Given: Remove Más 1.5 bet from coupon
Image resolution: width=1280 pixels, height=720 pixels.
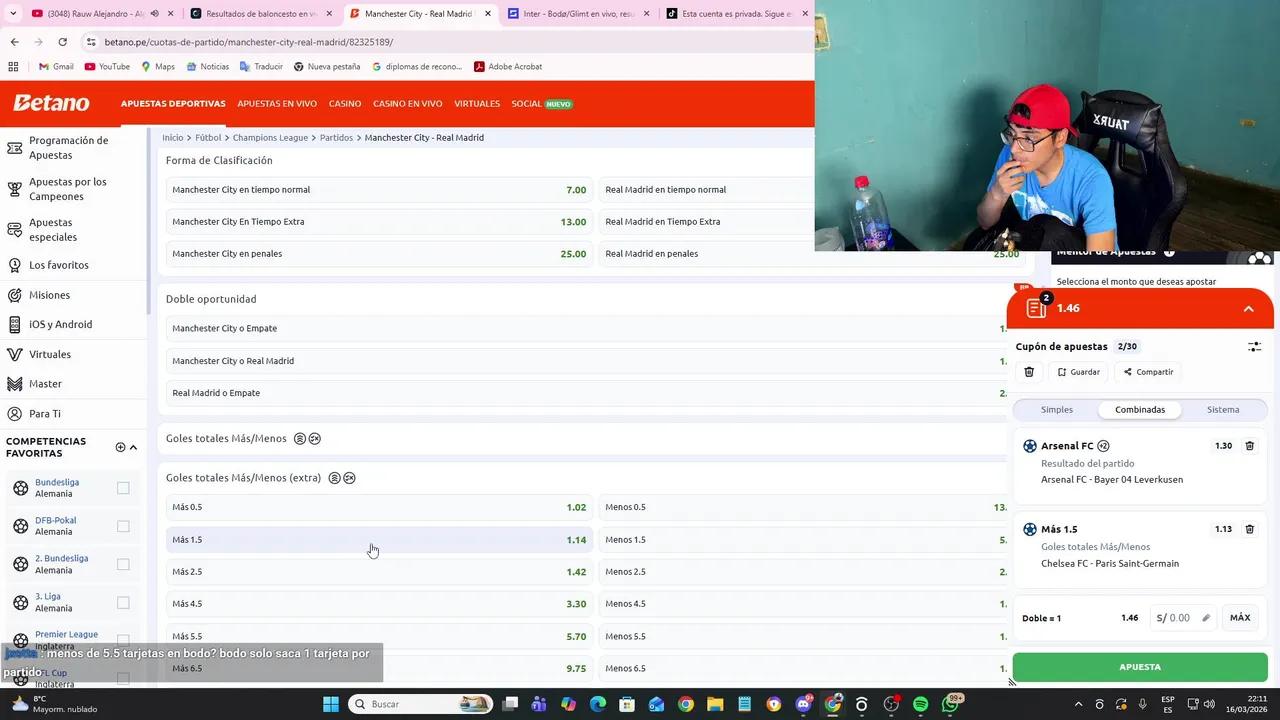Looking at the screenshot, I should (1249, 529).
